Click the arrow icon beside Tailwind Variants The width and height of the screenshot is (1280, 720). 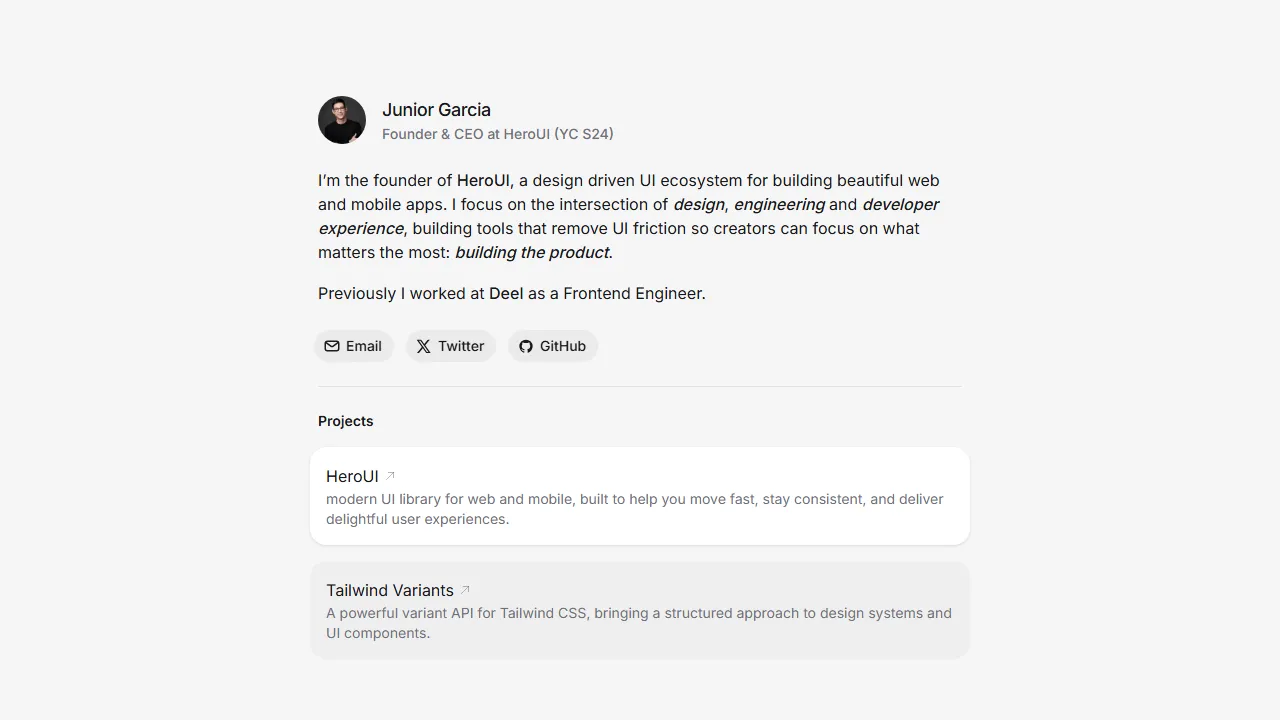tap(466, 589)
